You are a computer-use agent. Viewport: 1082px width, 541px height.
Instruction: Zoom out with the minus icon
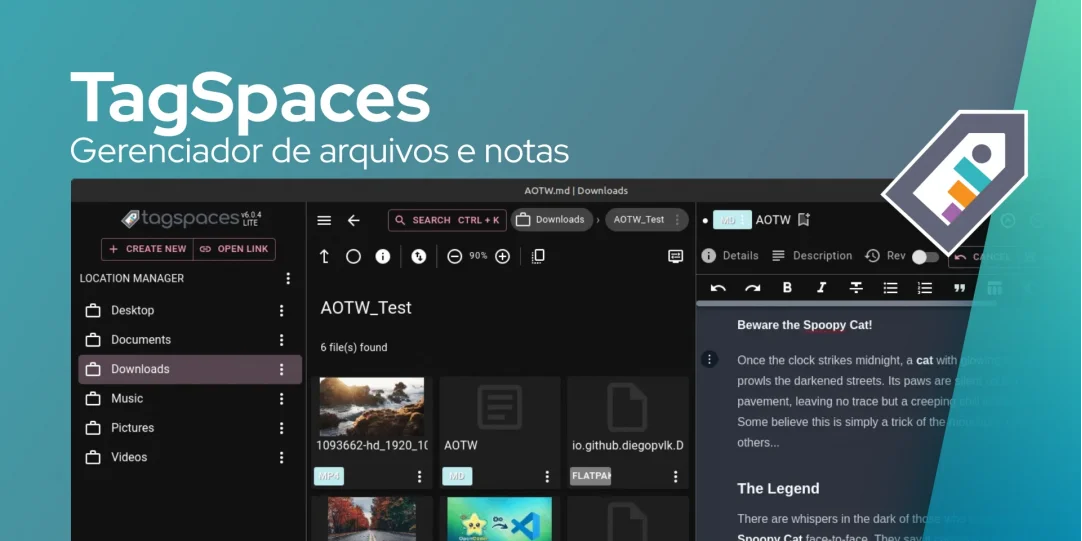click(454, 257)
